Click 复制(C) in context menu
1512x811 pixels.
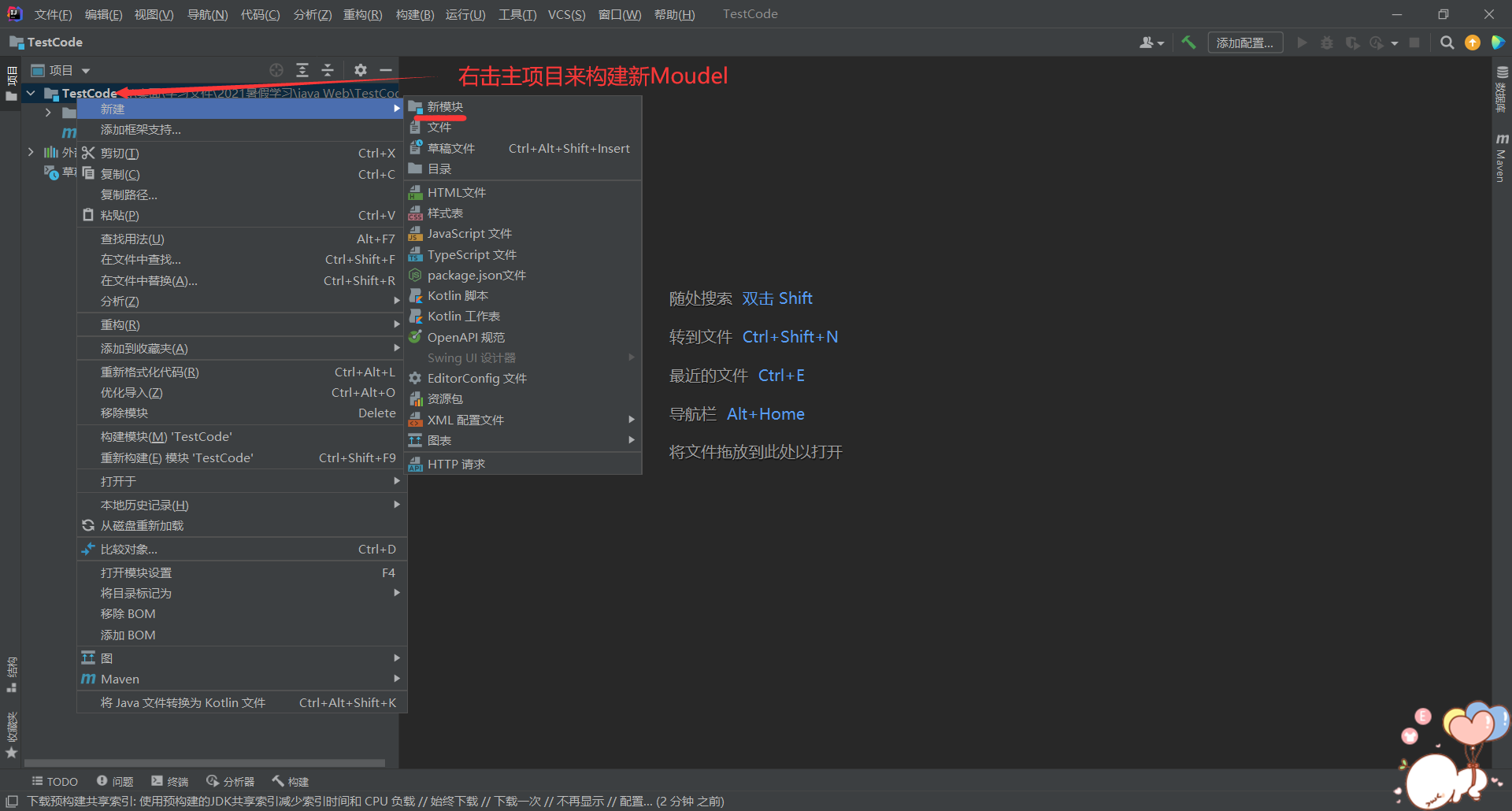pyautogui.click(x=242, y=174)
